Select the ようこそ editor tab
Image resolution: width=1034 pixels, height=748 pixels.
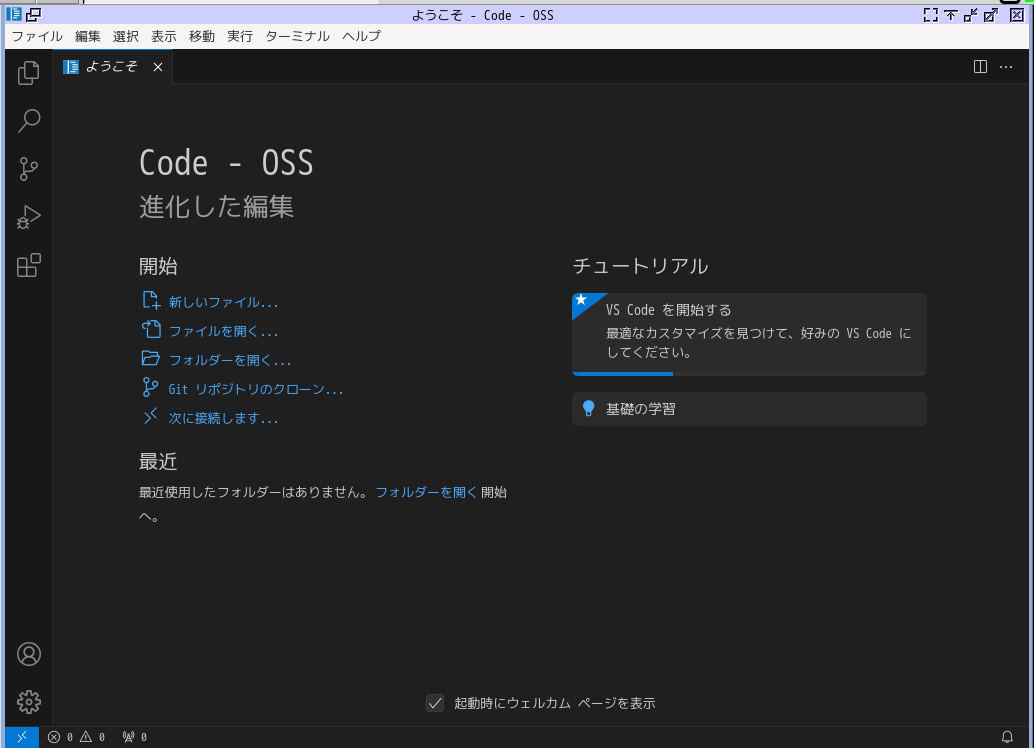click(113, 67)
